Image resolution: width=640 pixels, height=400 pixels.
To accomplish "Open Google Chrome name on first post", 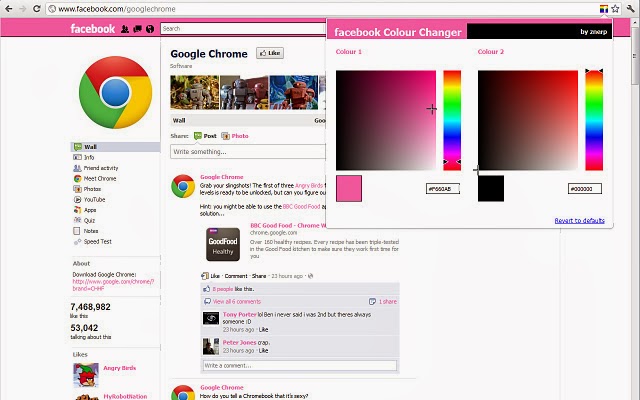I will pyautogui.click(x=222, y=177).
